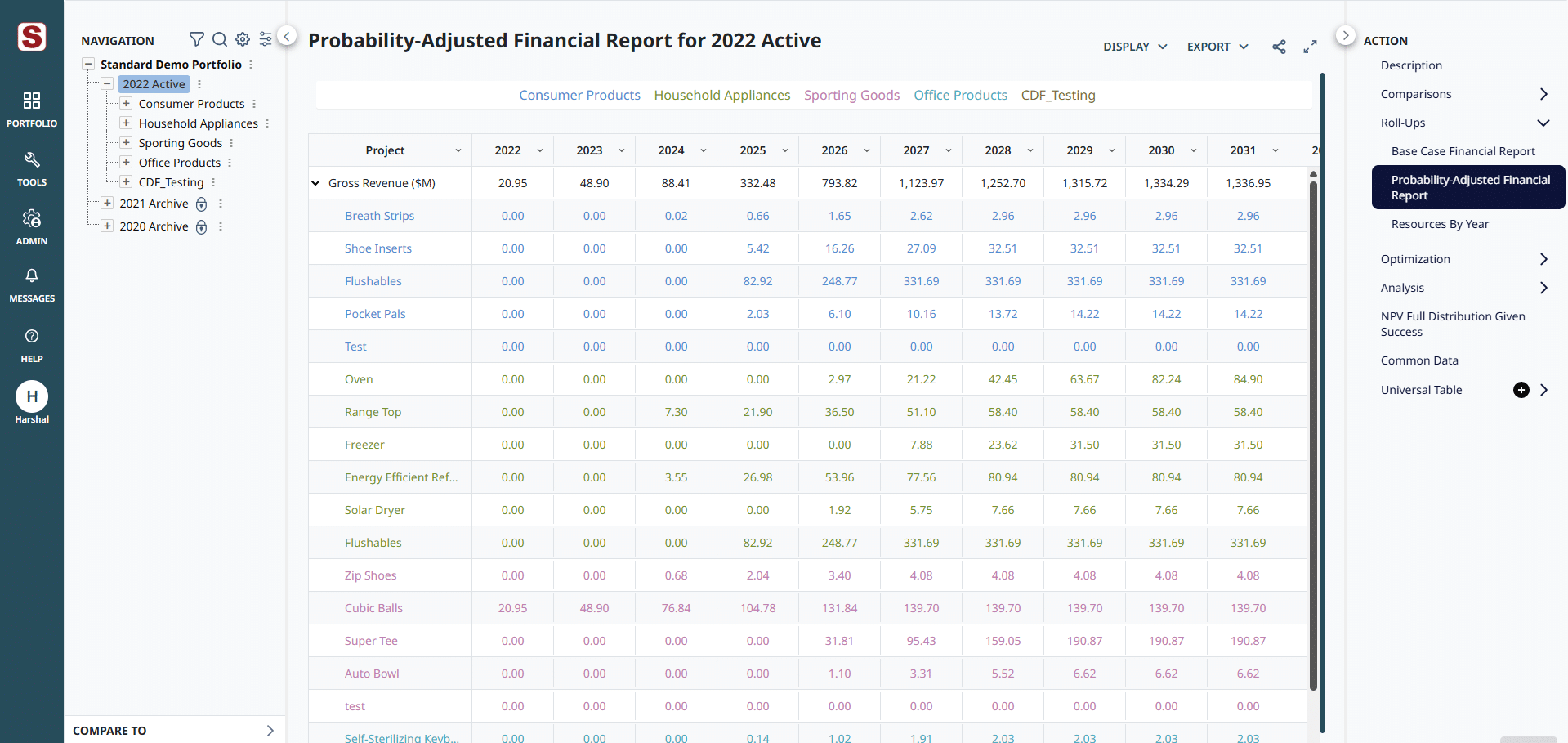Screen dimensions: 1568x743
Task: Select Resources By Year report
Action: (1440, 224)
